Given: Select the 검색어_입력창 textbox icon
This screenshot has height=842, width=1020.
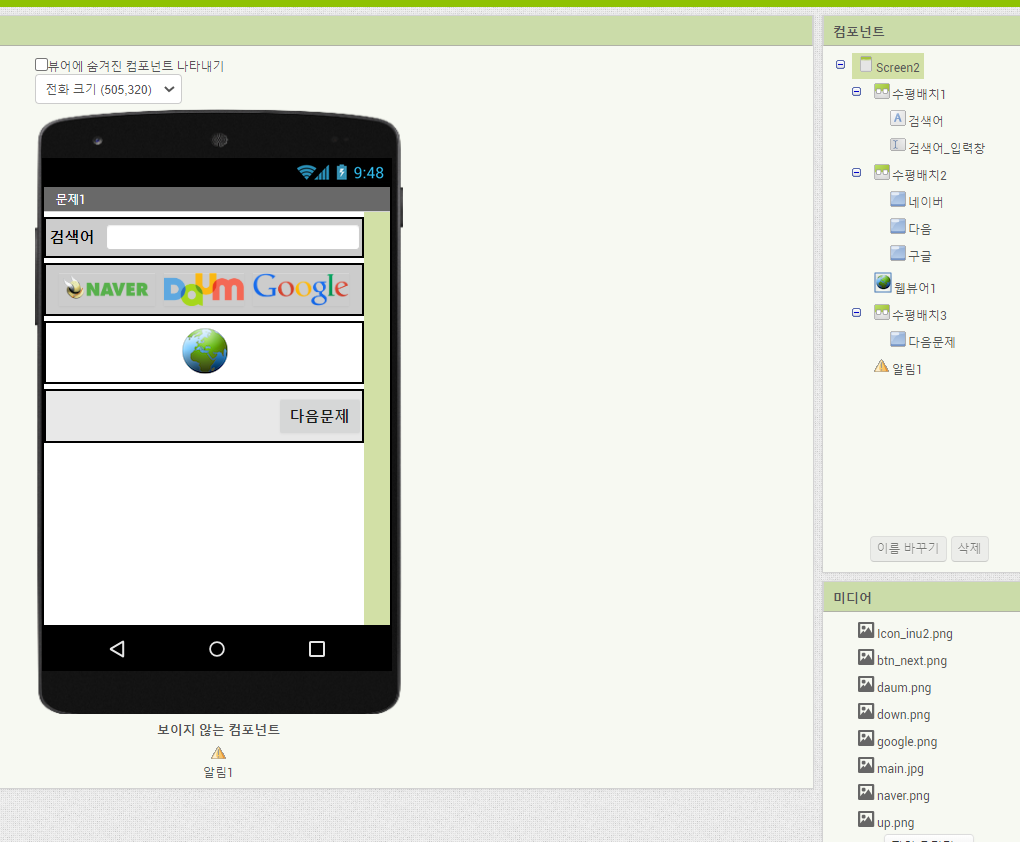Looking at the screenshot, I should tap(898, 145).
